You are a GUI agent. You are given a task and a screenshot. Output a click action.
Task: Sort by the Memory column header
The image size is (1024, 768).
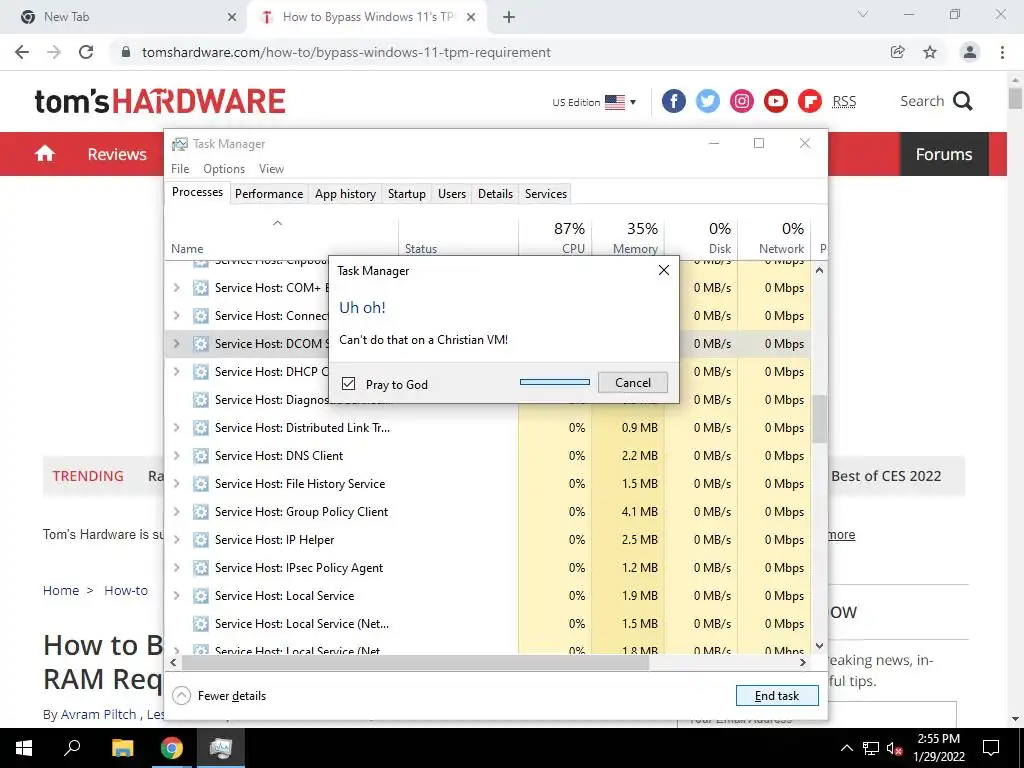(x=628, y=238)
